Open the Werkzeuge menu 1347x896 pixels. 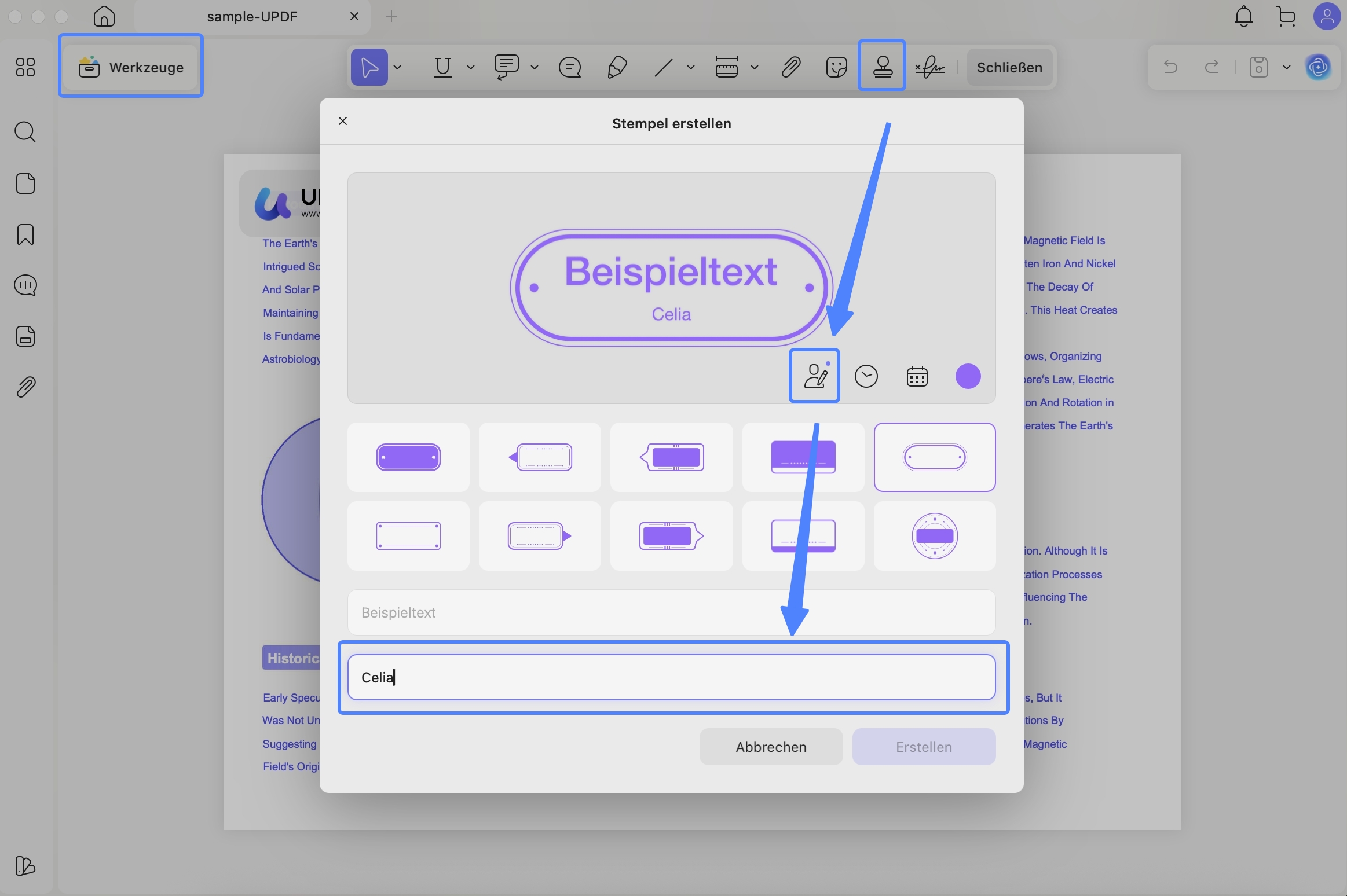tap(131, 67)
